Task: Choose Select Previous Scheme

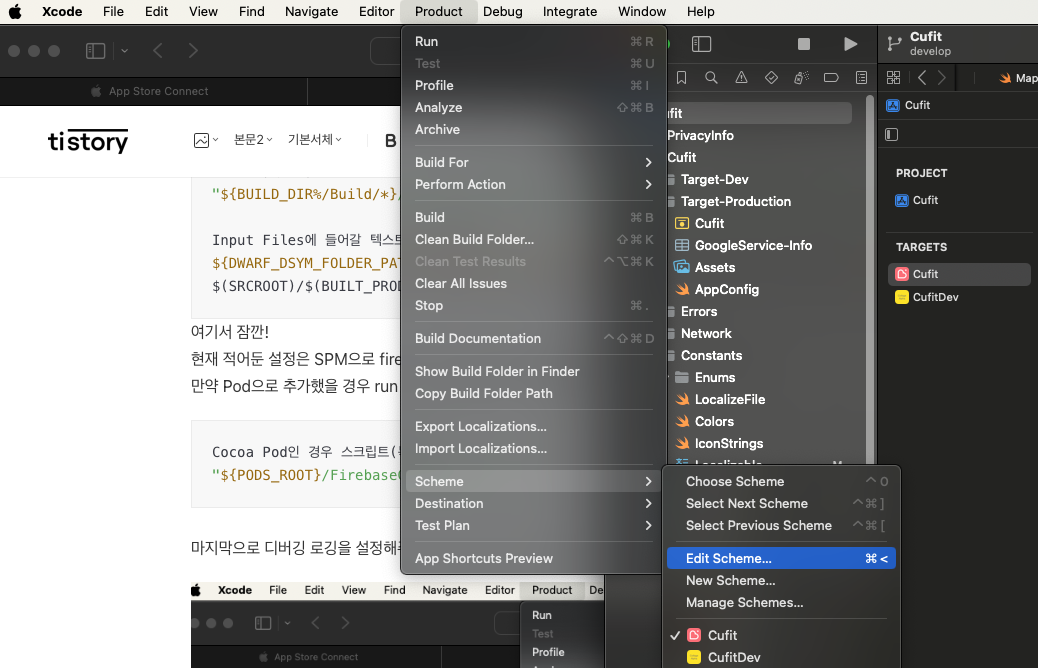Action: [781, 525]
